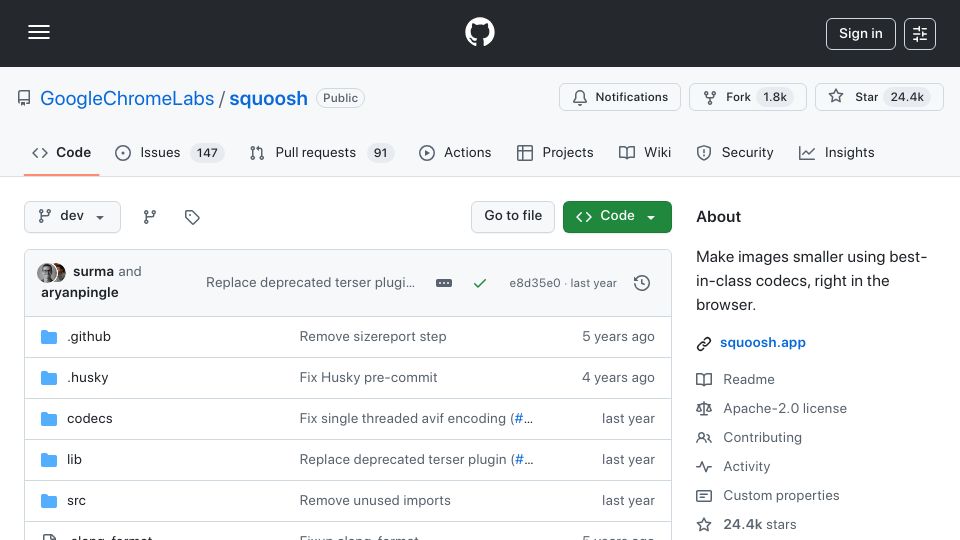
Task: Open commit history clock icon
Action: (642, 283)
